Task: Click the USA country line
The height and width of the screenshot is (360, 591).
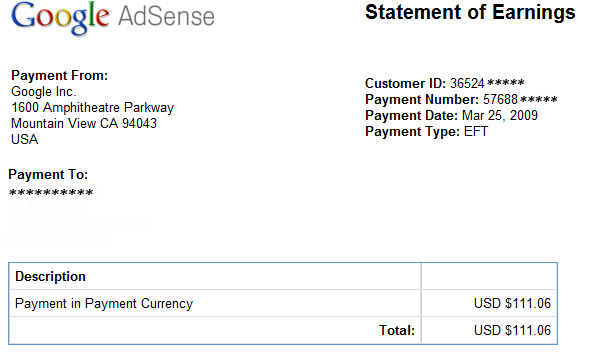Action: point(24,139)
